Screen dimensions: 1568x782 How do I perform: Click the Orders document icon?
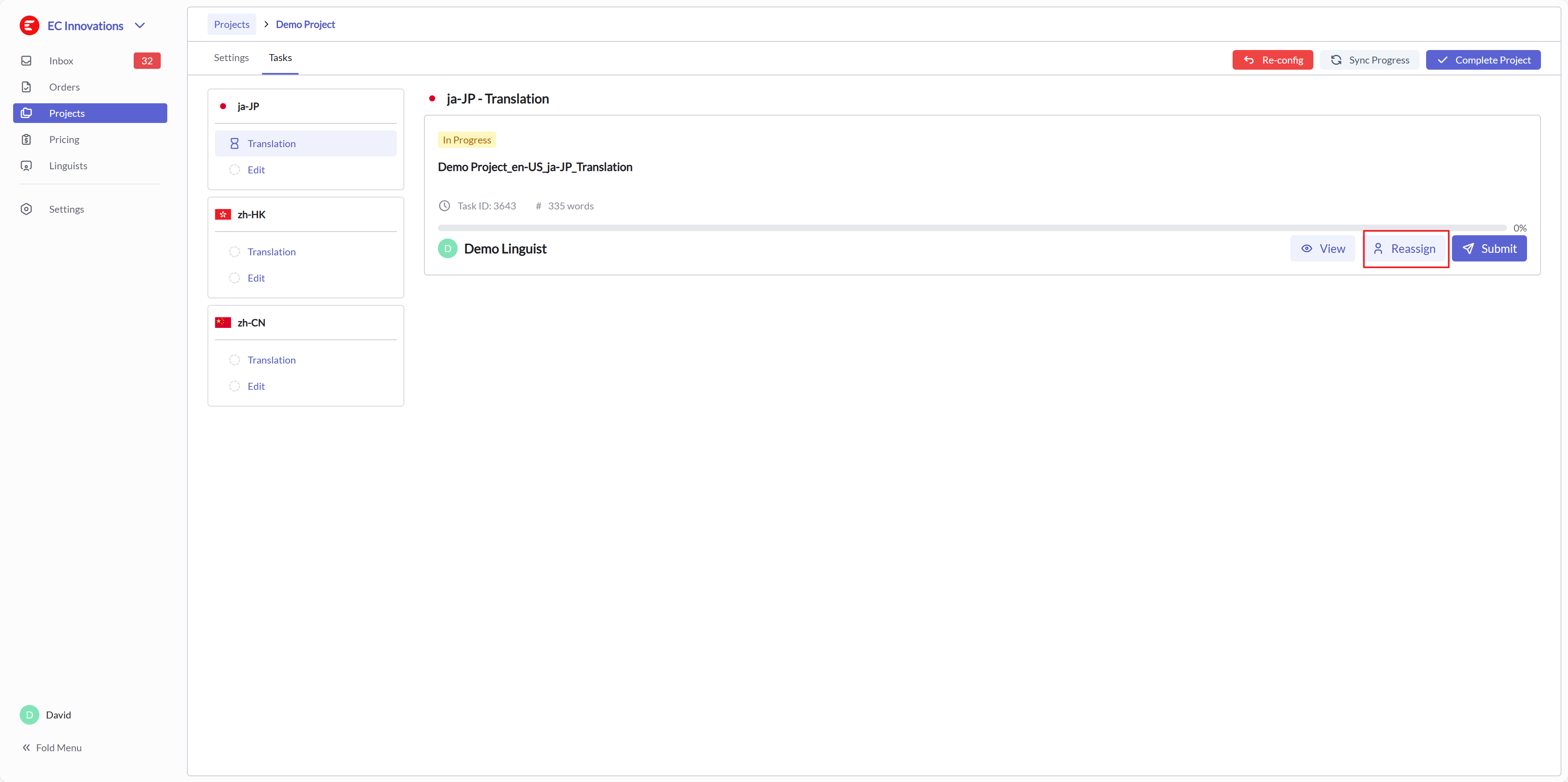point(26,87)
